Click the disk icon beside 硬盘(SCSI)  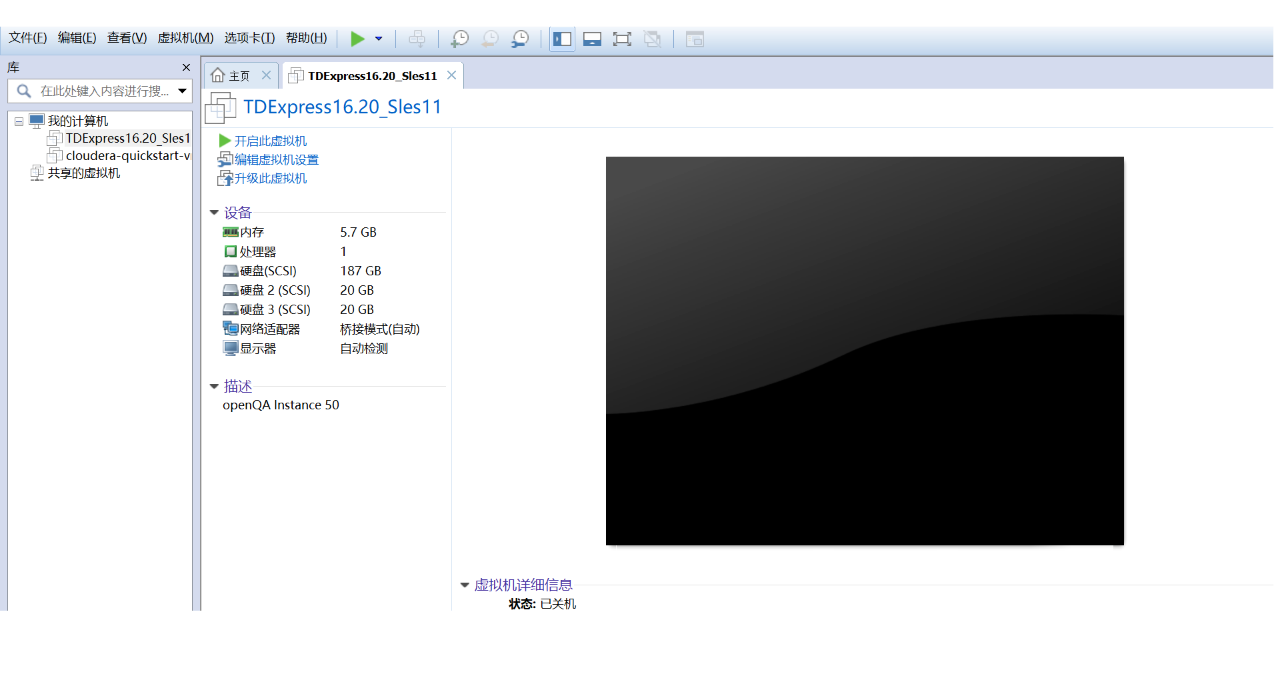(x=231, y=271)
